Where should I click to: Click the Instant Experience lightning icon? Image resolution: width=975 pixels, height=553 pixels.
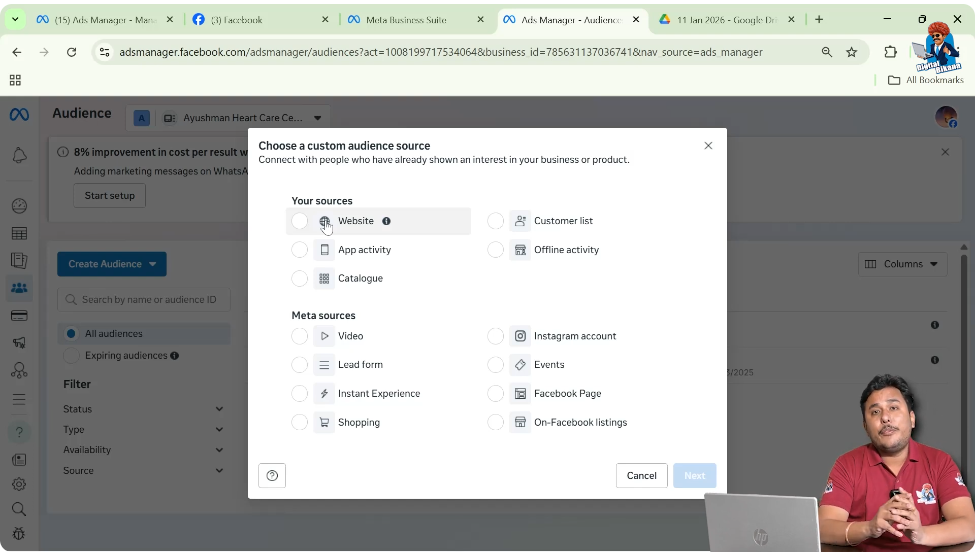[x=324, y=393]
